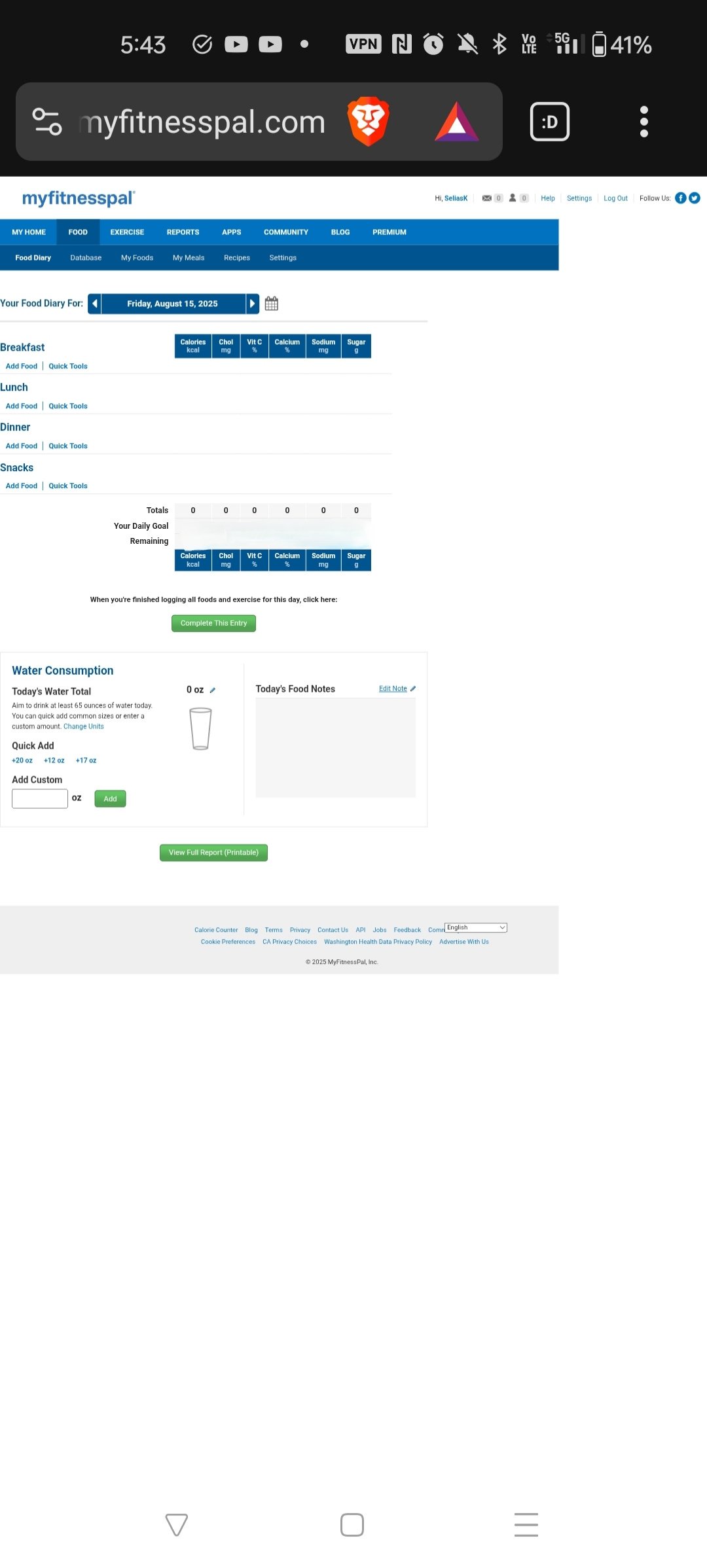This screenshot has width=707, height=1568.
Task: Switch to the Exercise tab
Action: (x=127, y=232)
